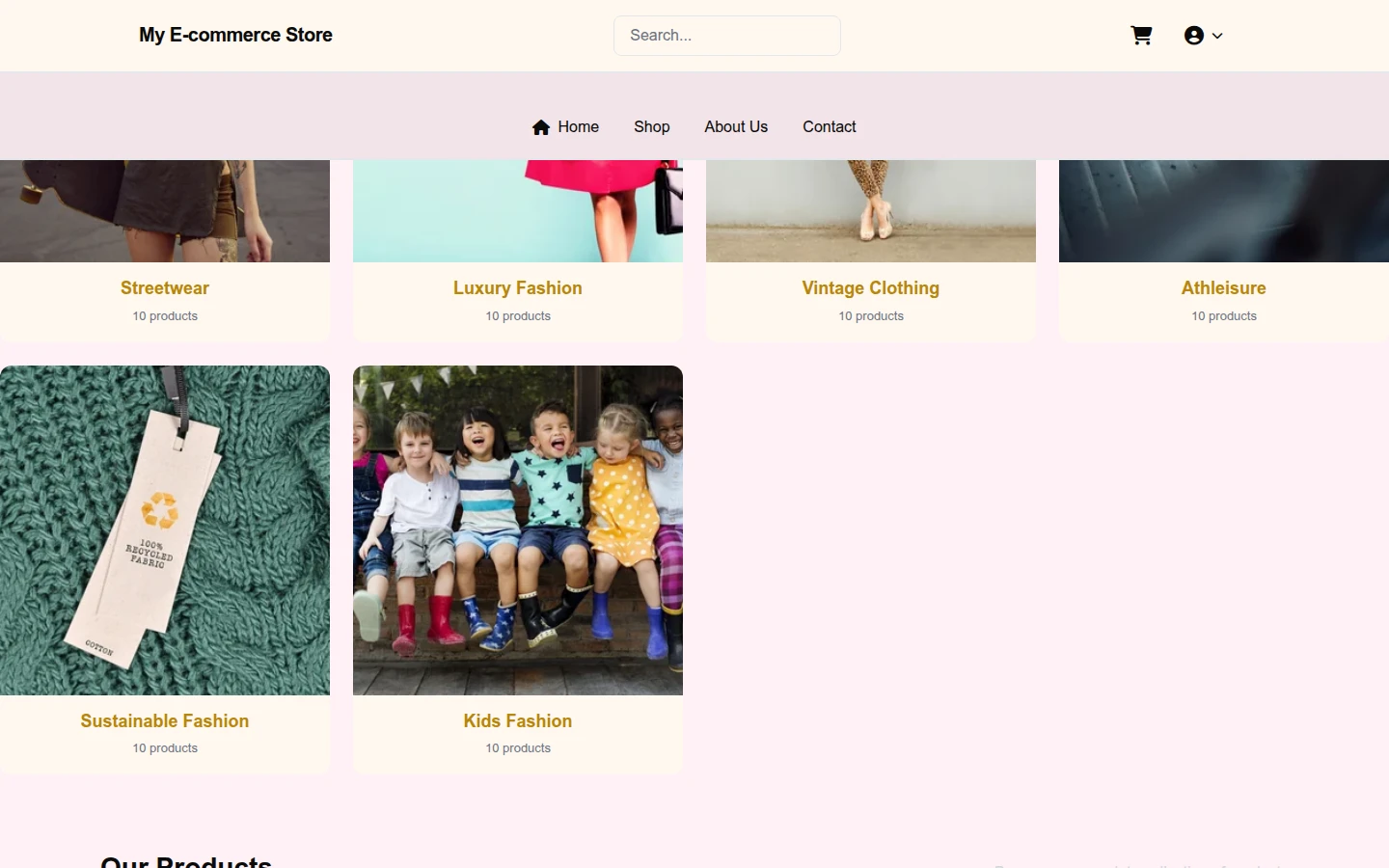Click "10 products" under Streetwear
This screenshot has width=1389, height=868.
[x=165, y=316]
